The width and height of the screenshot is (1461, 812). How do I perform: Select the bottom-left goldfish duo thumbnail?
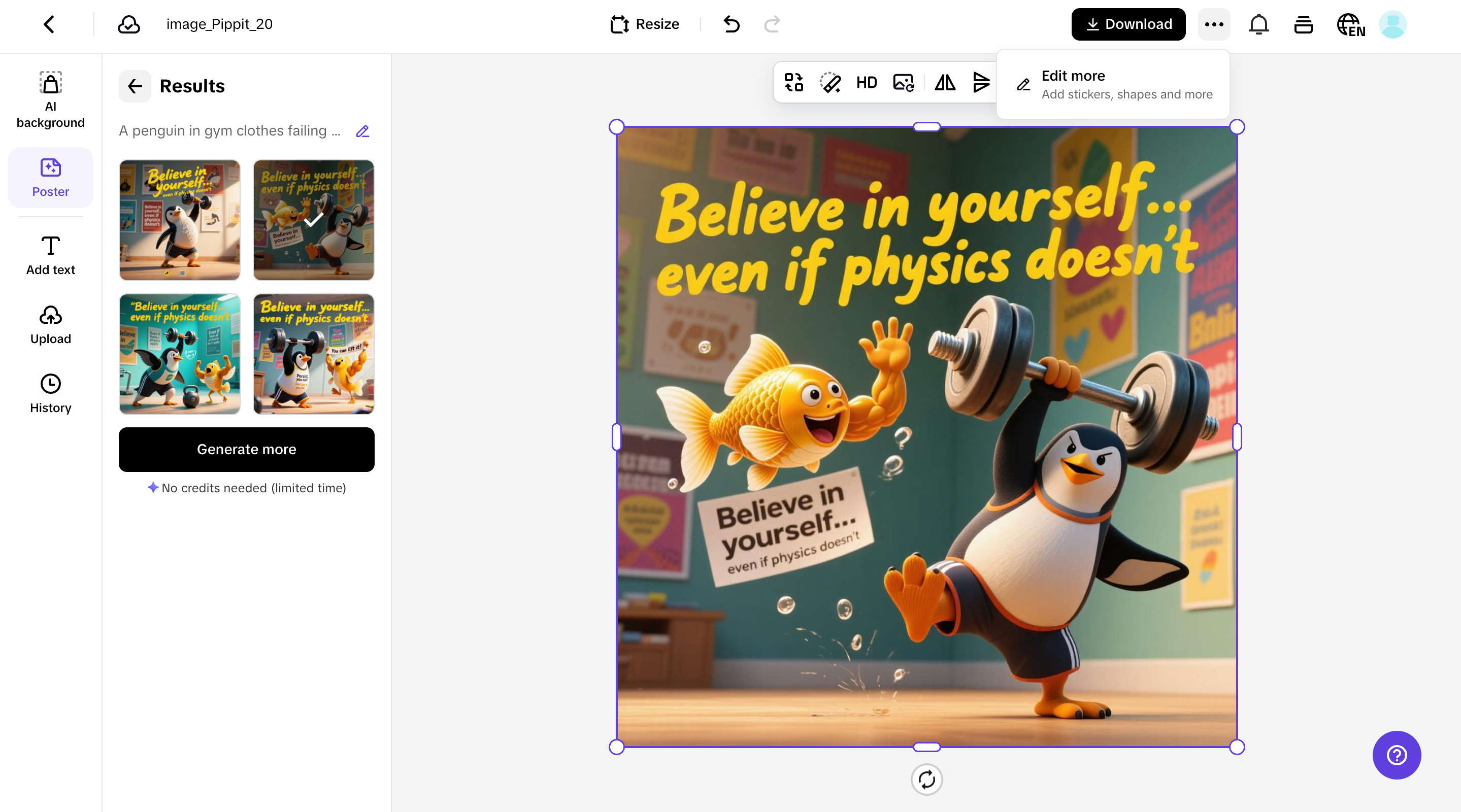point(179,354)
